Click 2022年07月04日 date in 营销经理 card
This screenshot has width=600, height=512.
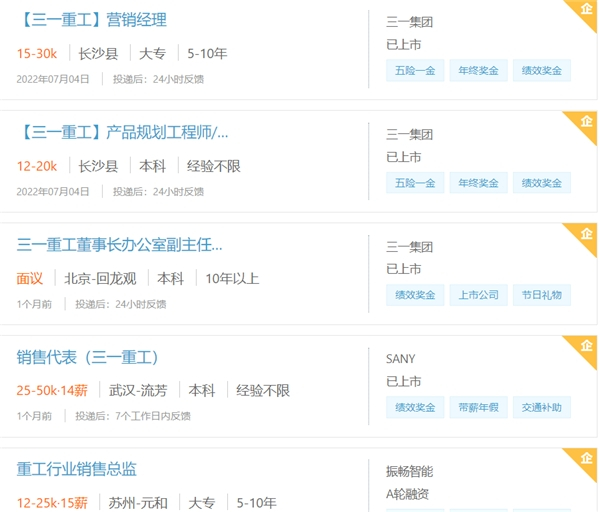[53, 79]
